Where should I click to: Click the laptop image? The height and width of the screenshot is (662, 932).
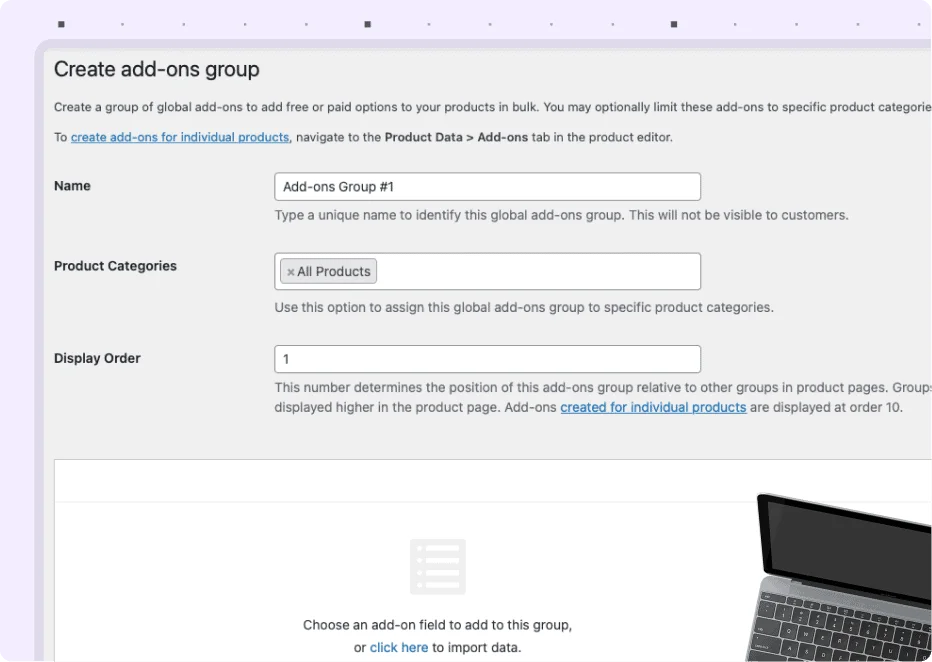pyautogui.click(x=839, y=578)
